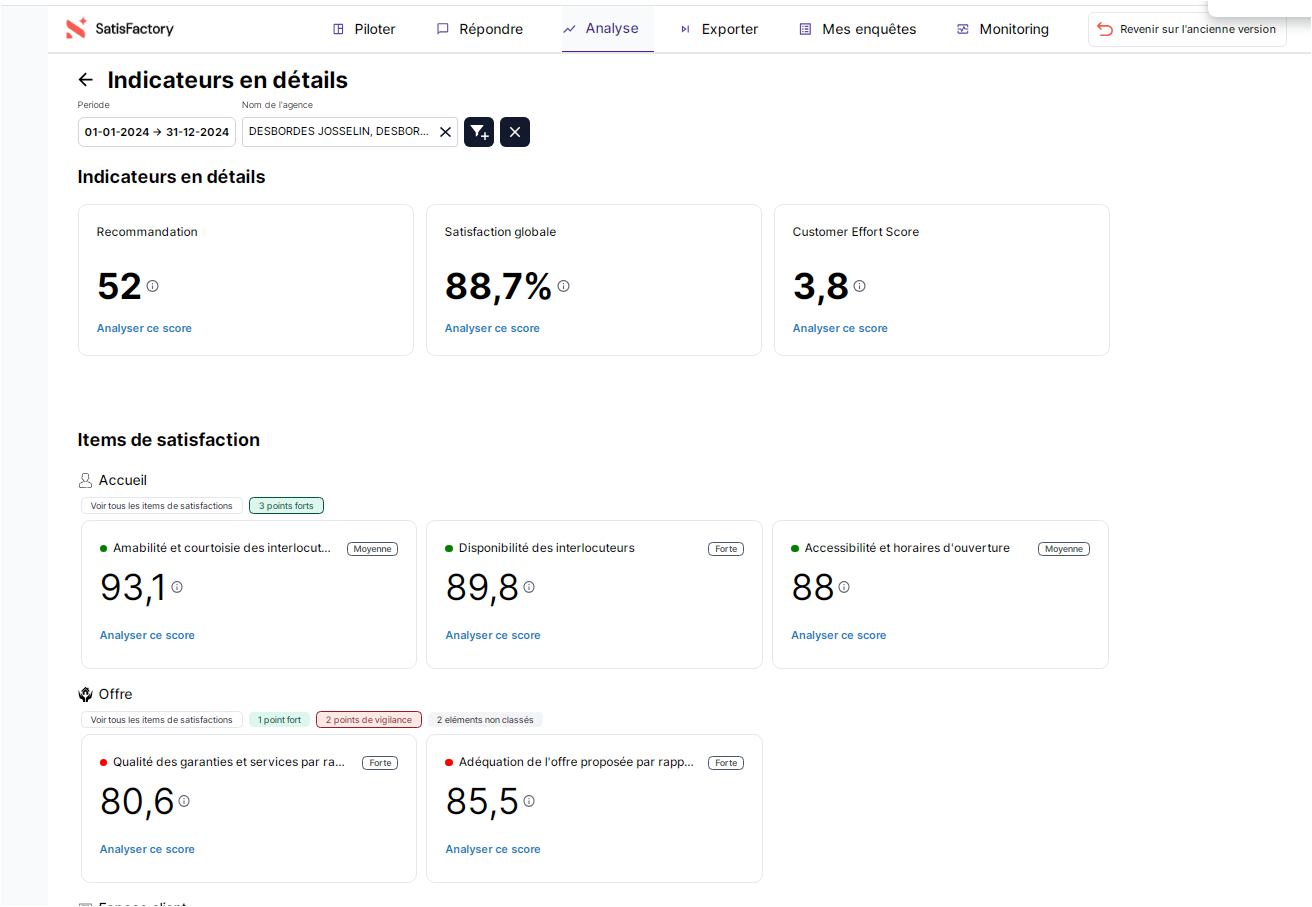Select Voir tous les items under Offre
1312x907 pixels.
point(161,720)
